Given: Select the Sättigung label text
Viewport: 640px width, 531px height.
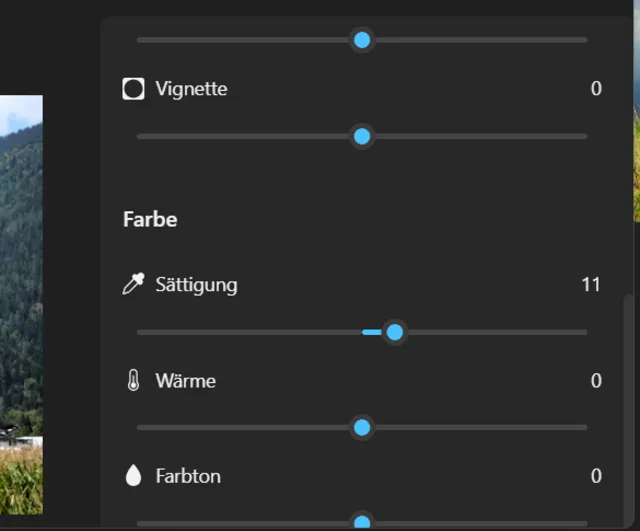Looking at the screenshot, I should click(196, 285).
